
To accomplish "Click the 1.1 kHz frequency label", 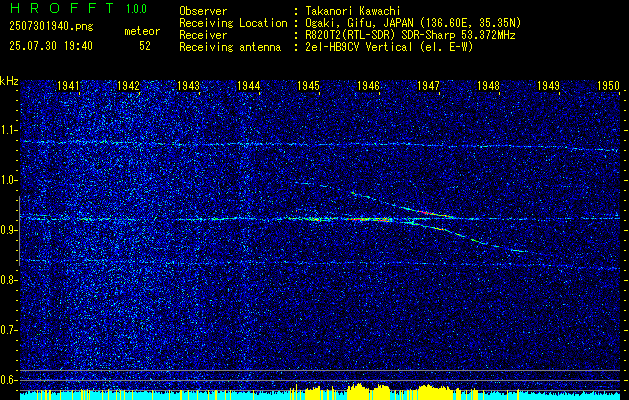I will coord(8,130).
